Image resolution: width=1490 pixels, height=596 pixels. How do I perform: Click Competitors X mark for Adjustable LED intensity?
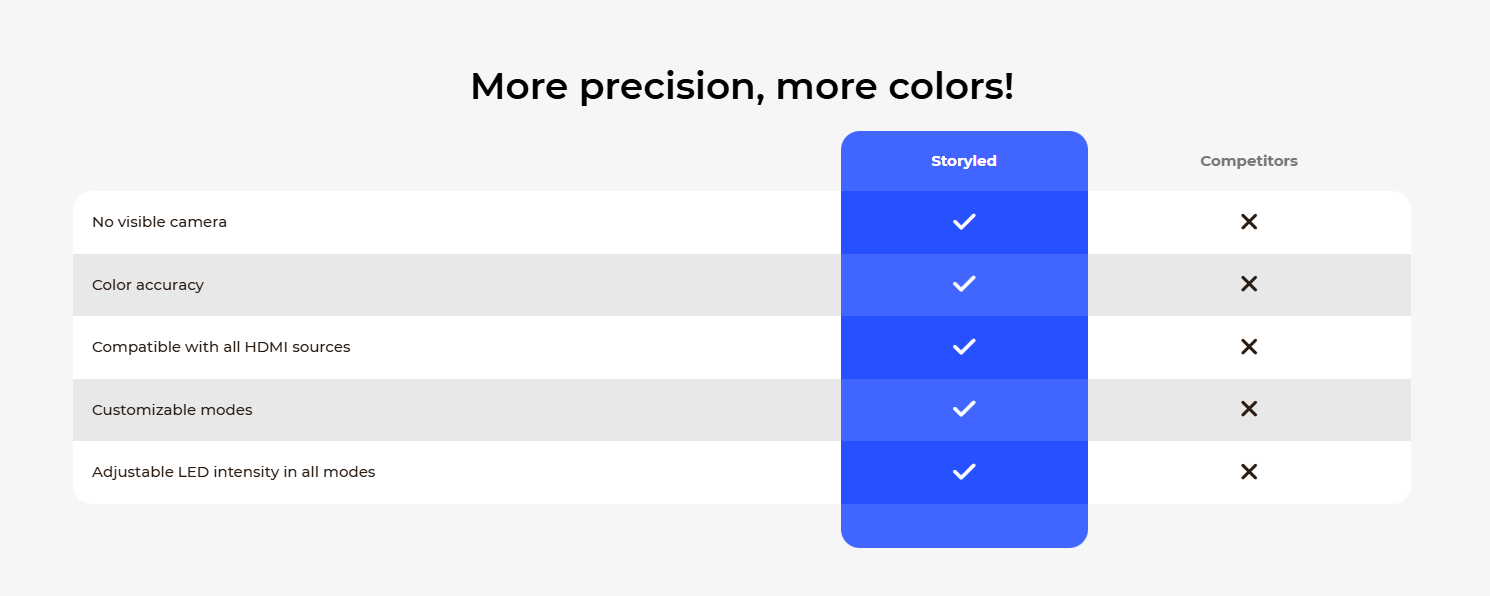pos(1249,472)
